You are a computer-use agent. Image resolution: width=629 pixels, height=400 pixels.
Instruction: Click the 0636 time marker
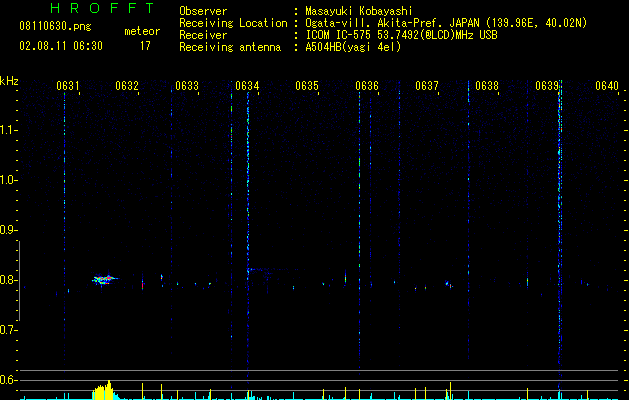(x=367, y=86)
